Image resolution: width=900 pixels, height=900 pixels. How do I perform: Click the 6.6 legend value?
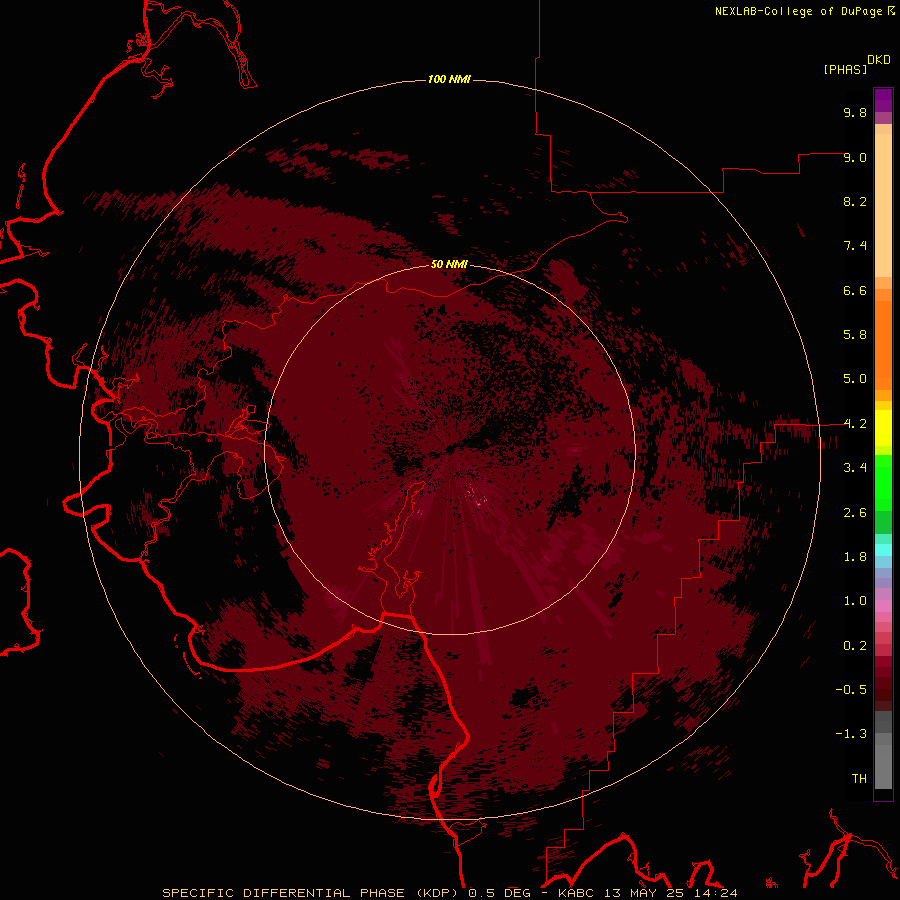(x=855, y=290)
